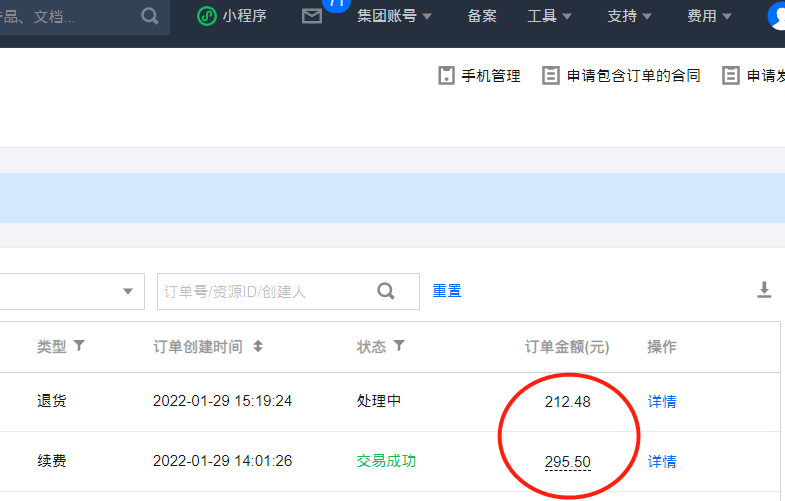Click the search magnifier in top bar
Screen dimensions: 785x501
(x=149, y=16)
